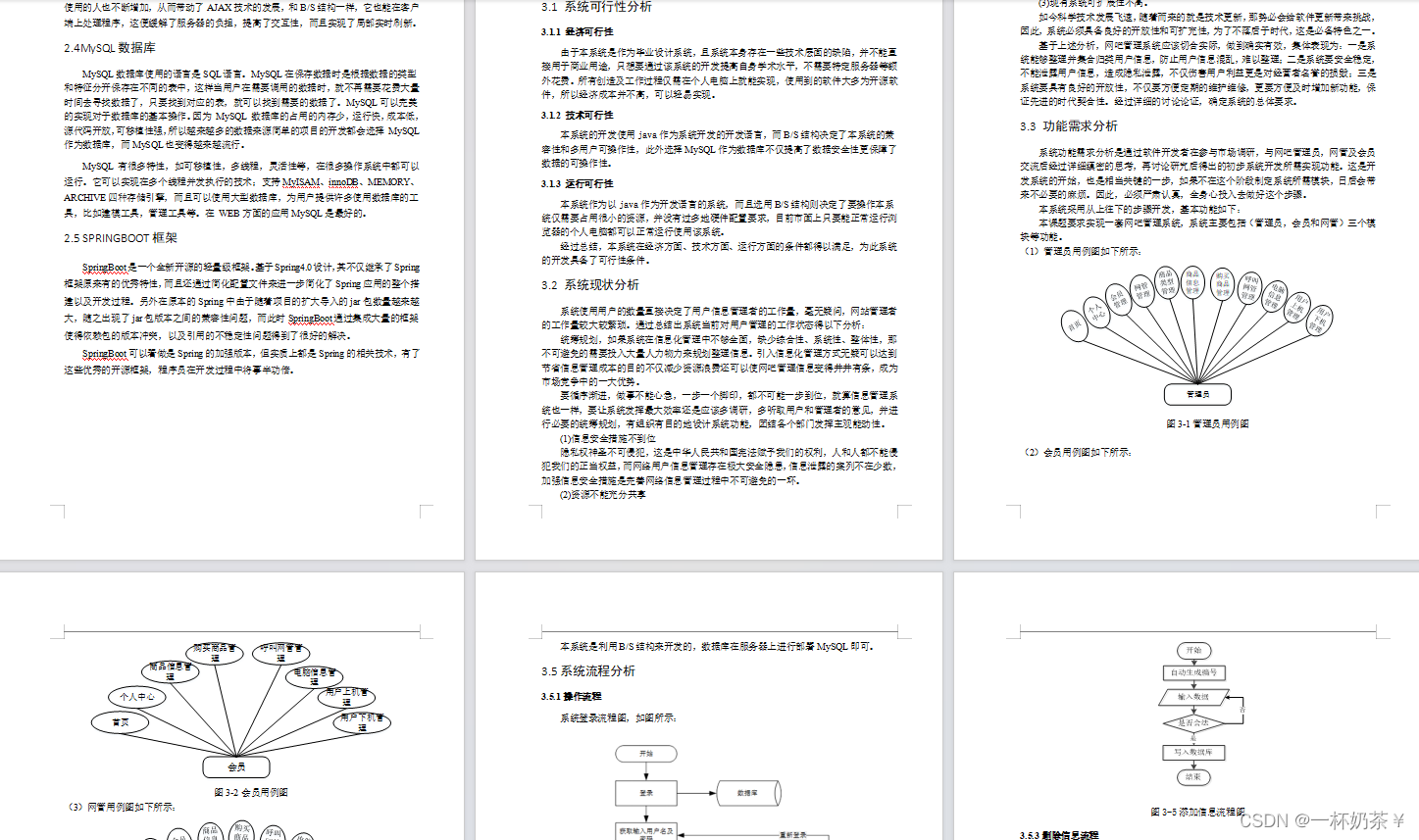Select the '自动生成编号' box in the flowchart
Image resolution: width=1419 pixels, height=840 pixels.
coord(1193,672)
